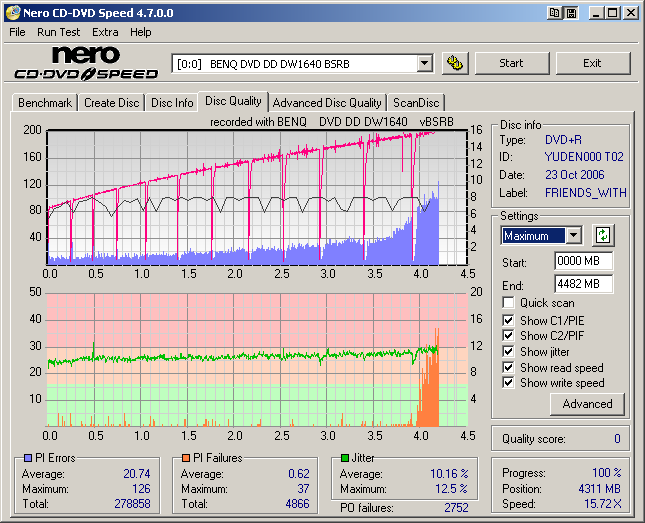The width and height of the screenshot is (645, 523).
Task: Click the Start 0000 MB input field
Action: tap(583, 261)
